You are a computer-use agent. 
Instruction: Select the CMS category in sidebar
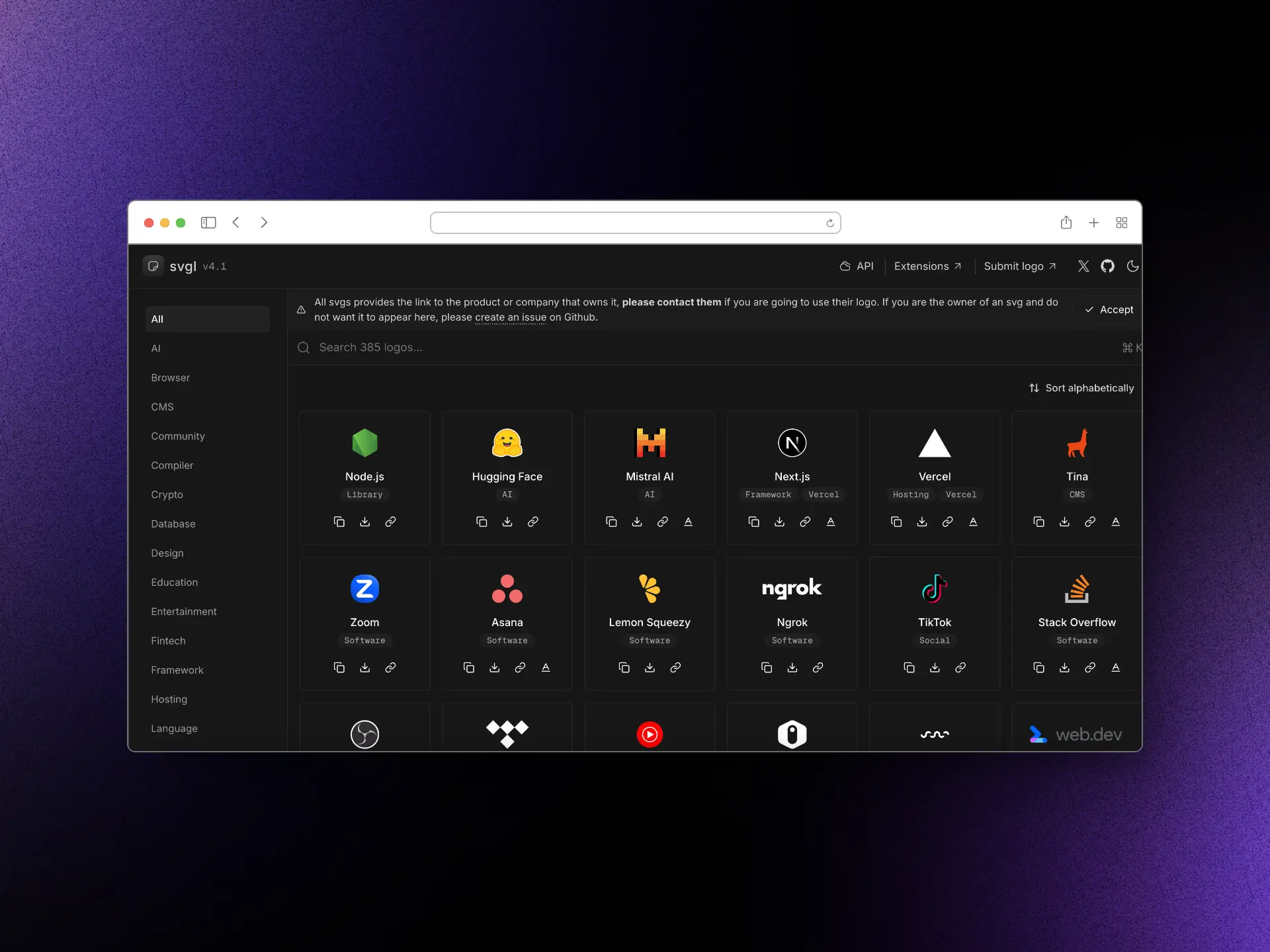point(208,407)
